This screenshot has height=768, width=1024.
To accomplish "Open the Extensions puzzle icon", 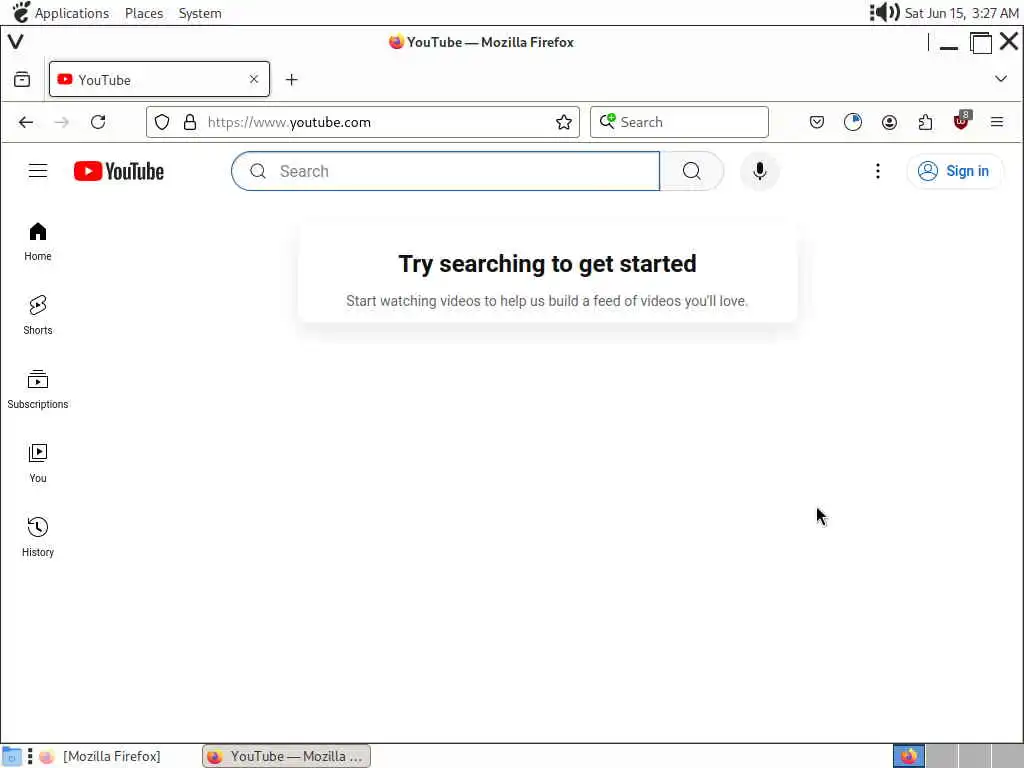I will point(925,122).
